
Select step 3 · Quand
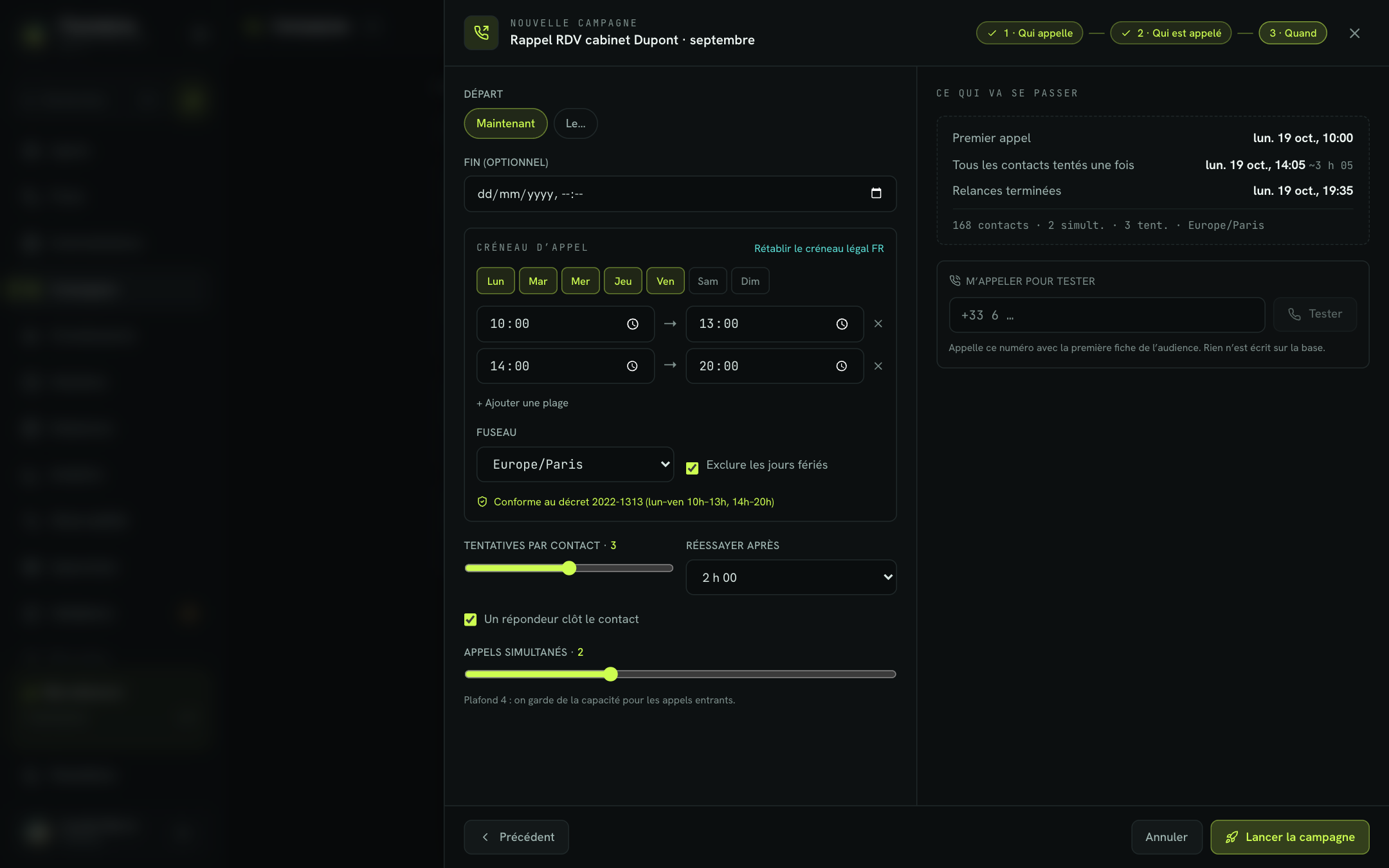tap(1293, 33)
